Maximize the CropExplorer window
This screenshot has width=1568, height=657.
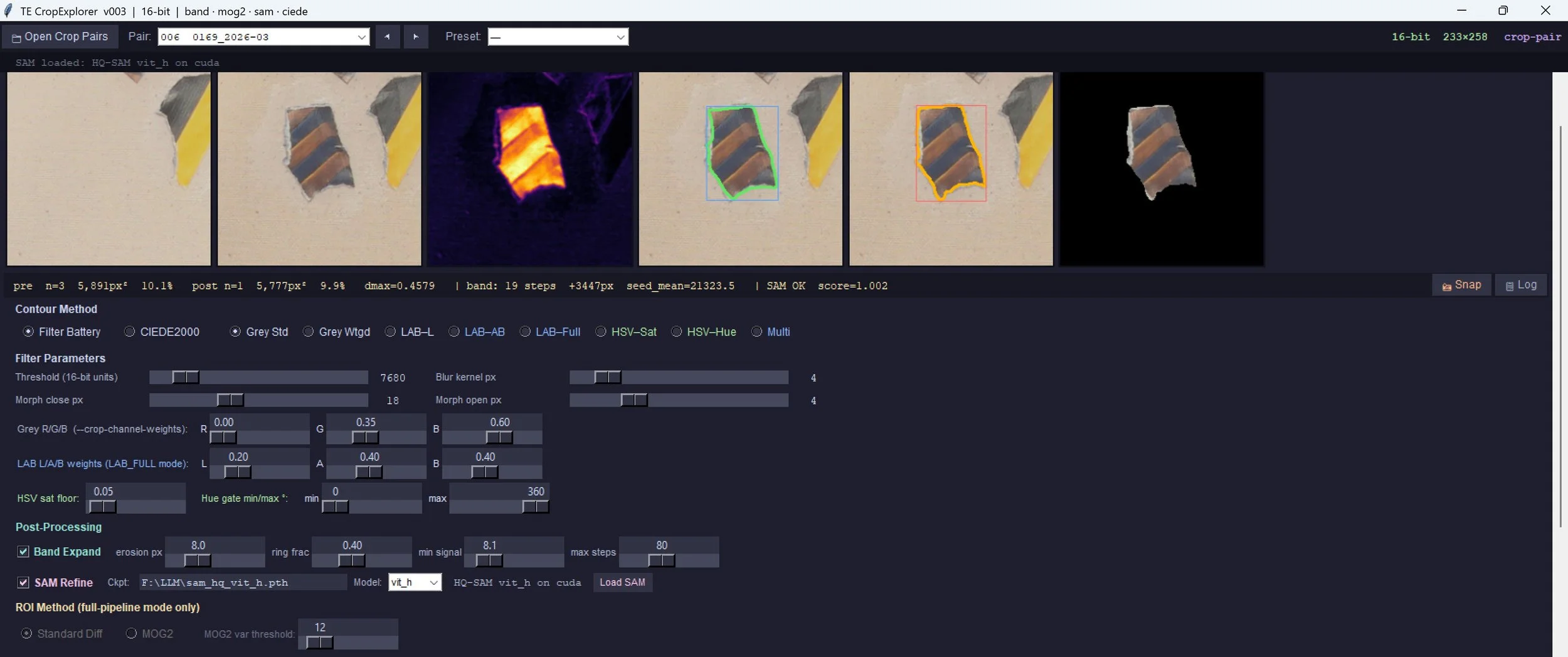click(x=1503, y=10)
